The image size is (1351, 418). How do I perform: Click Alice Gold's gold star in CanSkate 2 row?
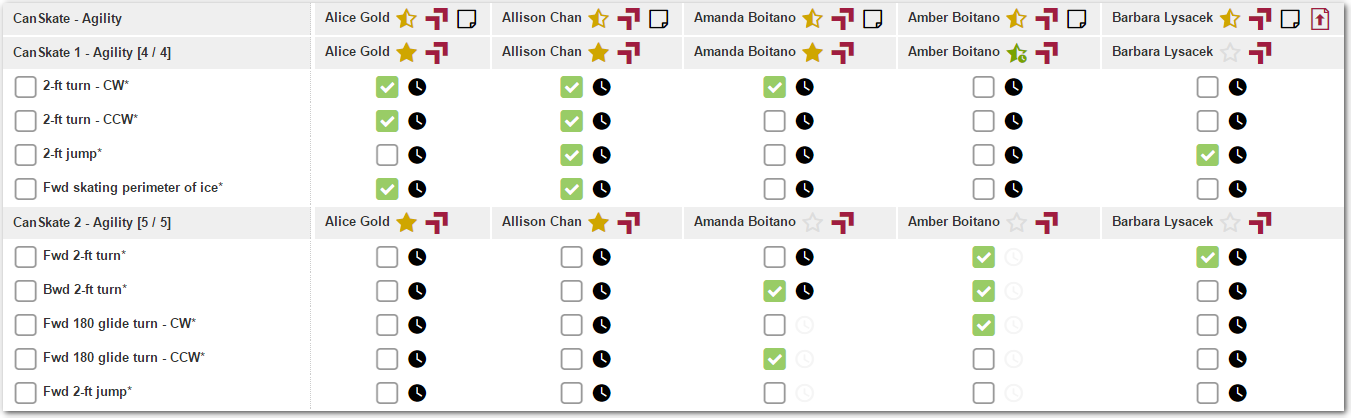[406, 222]
